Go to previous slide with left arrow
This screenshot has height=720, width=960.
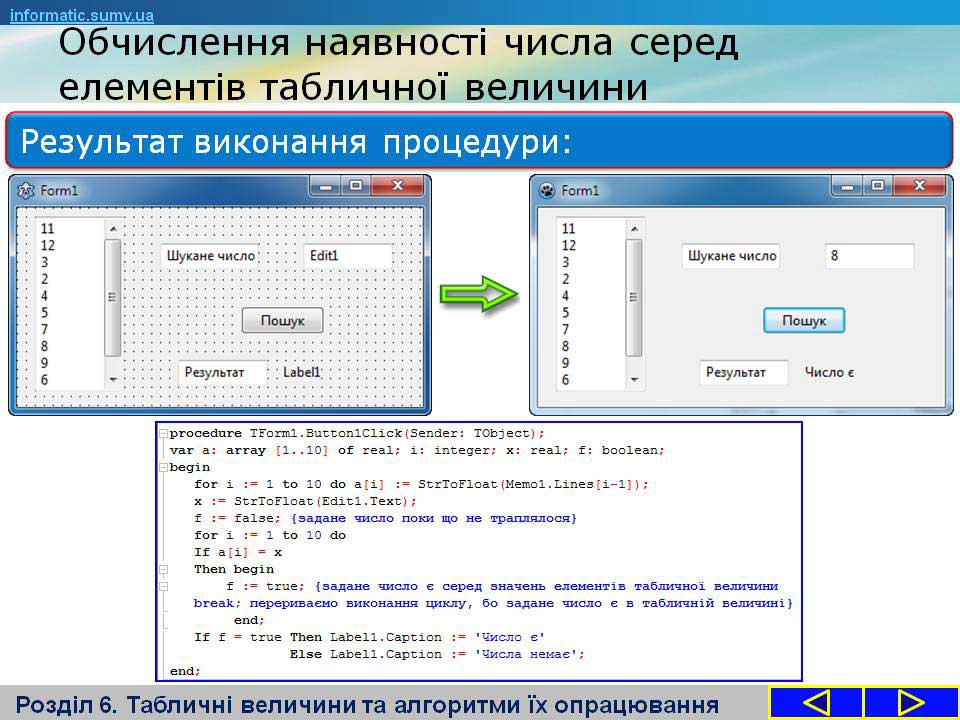coord(815,702)
